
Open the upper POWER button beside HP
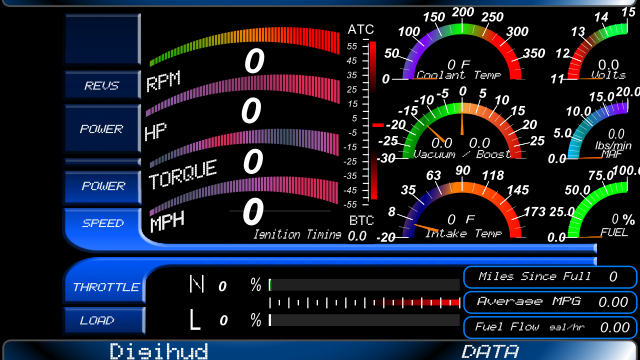point(102,129)
